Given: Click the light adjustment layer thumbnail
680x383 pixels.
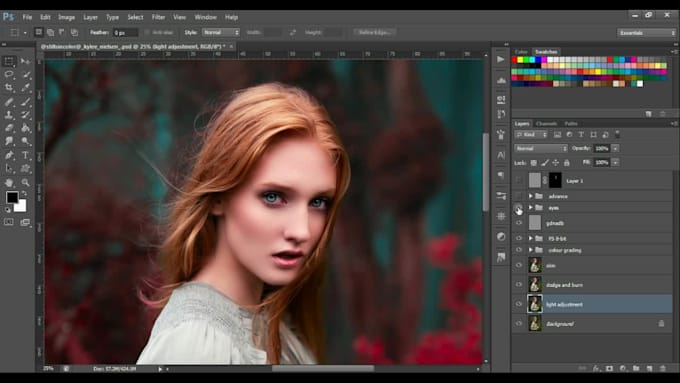Looking at the screenshot, I should [535, 304].
